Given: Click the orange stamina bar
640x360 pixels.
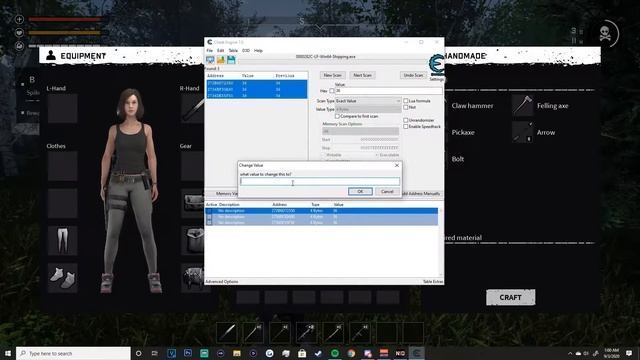Looking at the screenshot, I should (64, 33).
